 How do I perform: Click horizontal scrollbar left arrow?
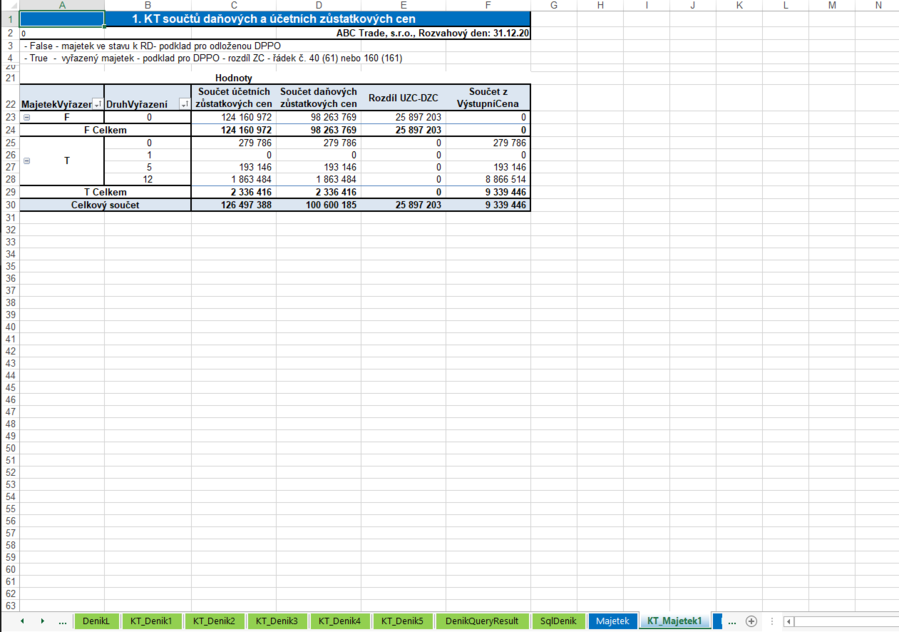click(789, 621)
